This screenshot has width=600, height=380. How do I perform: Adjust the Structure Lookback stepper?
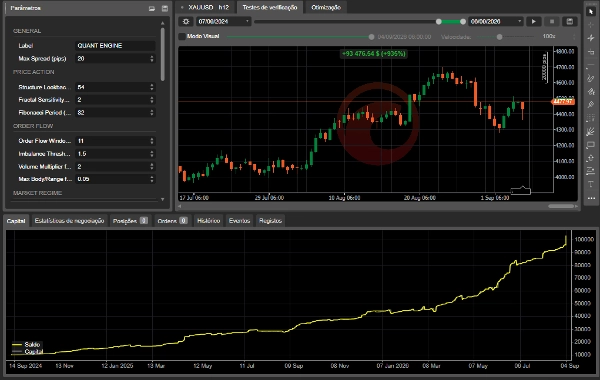[x=152, y=87]
